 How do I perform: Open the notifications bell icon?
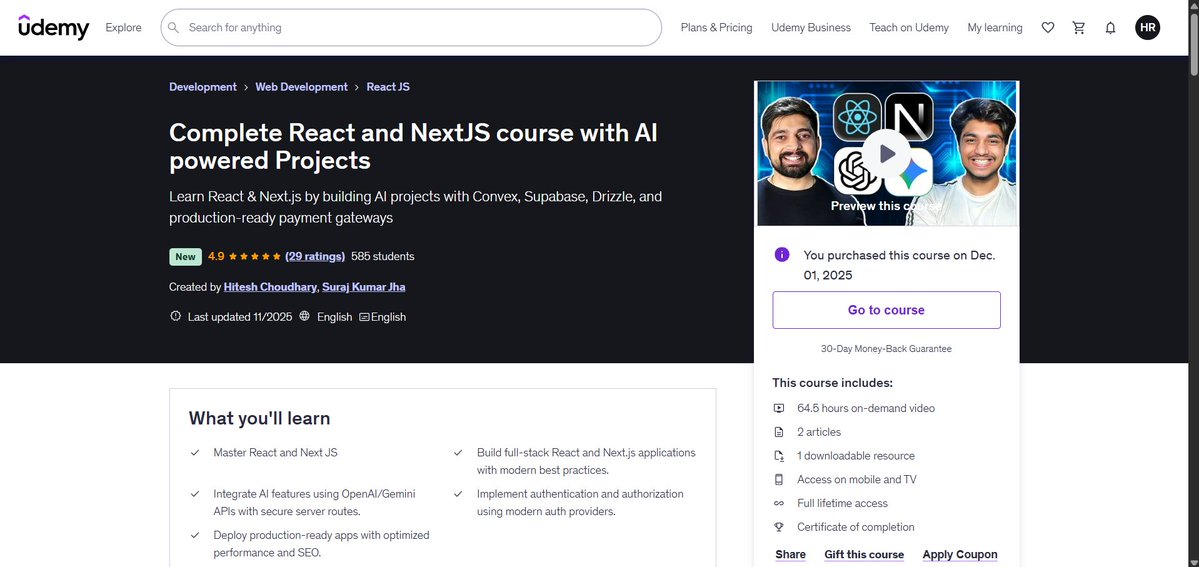tap(1110, 28)
